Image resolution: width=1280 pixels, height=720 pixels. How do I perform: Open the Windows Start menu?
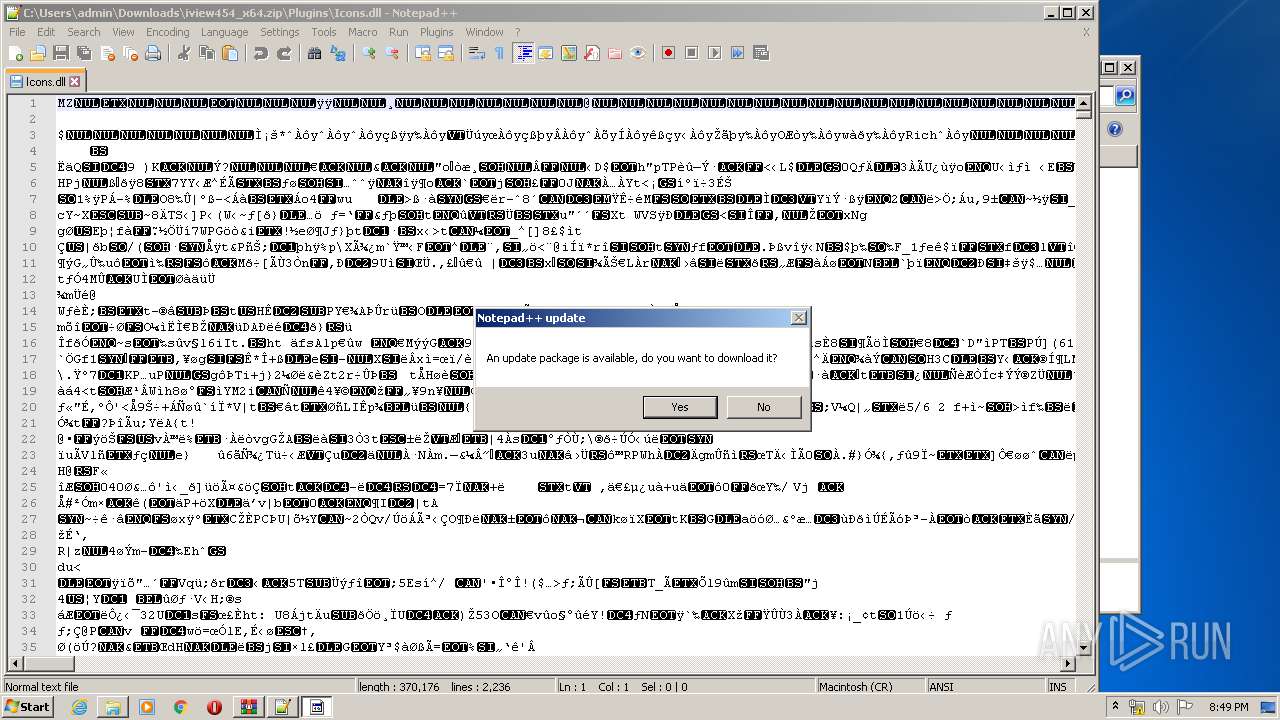(x=27, y=707)
